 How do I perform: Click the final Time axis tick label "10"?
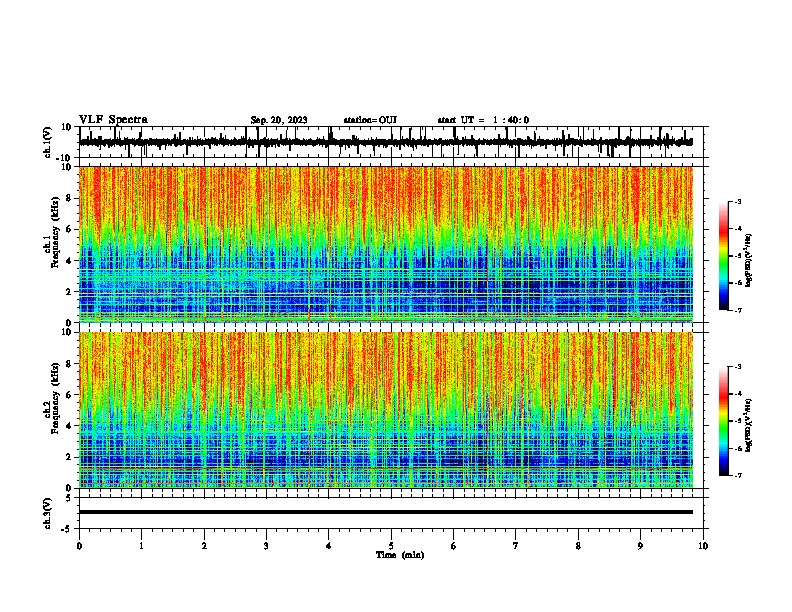pos(703,546)
